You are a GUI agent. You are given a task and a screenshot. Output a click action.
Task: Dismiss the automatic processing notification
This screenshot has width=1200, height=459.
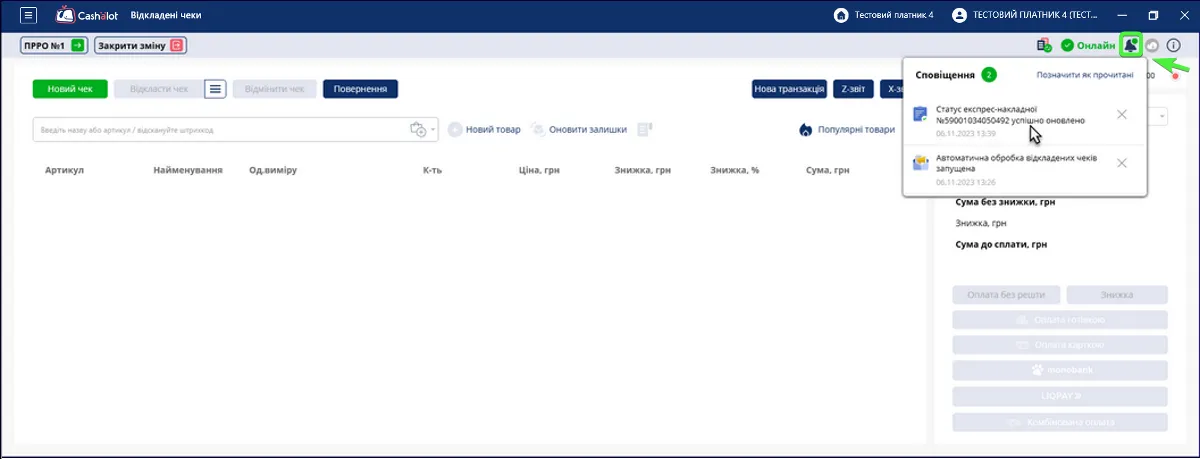pos(1122,163)
